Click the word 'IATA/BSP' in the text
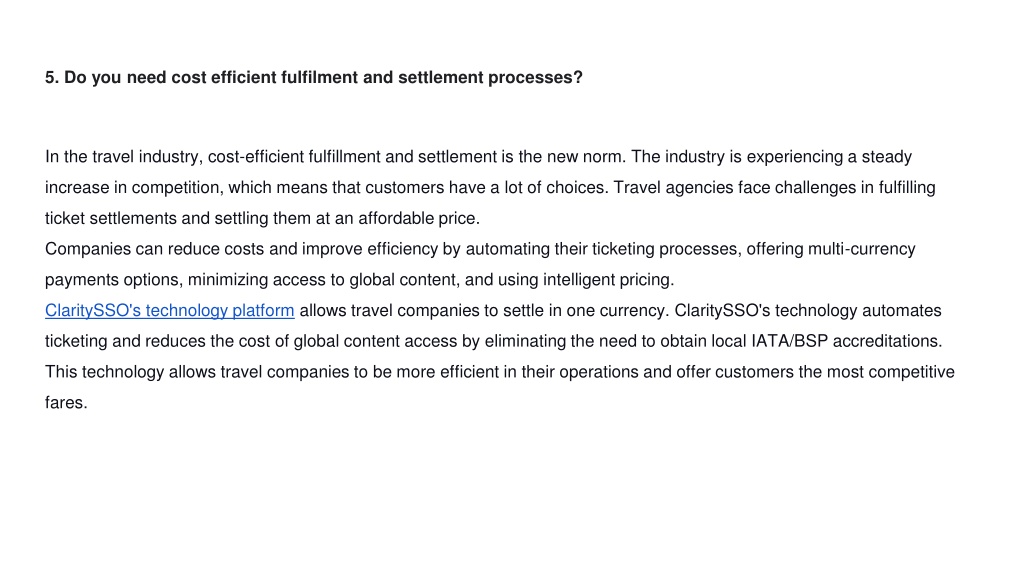 (x=790, y=341)
